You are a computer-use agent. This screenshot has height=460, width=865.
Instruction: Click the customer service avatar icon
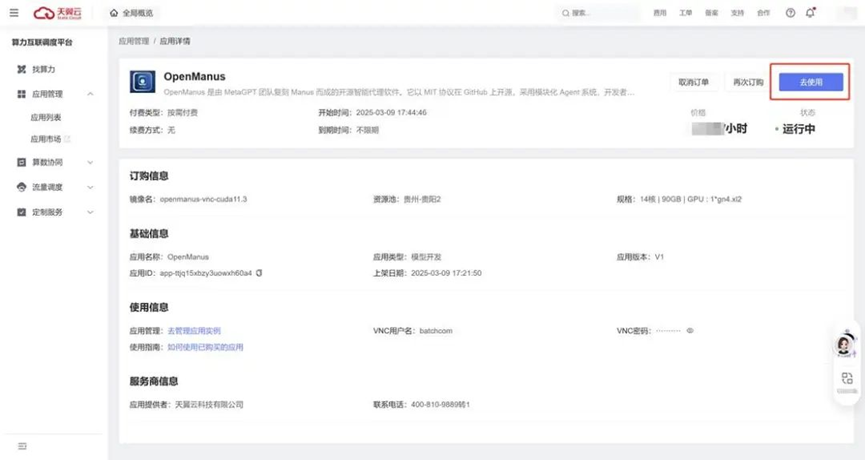coord(845,345)
